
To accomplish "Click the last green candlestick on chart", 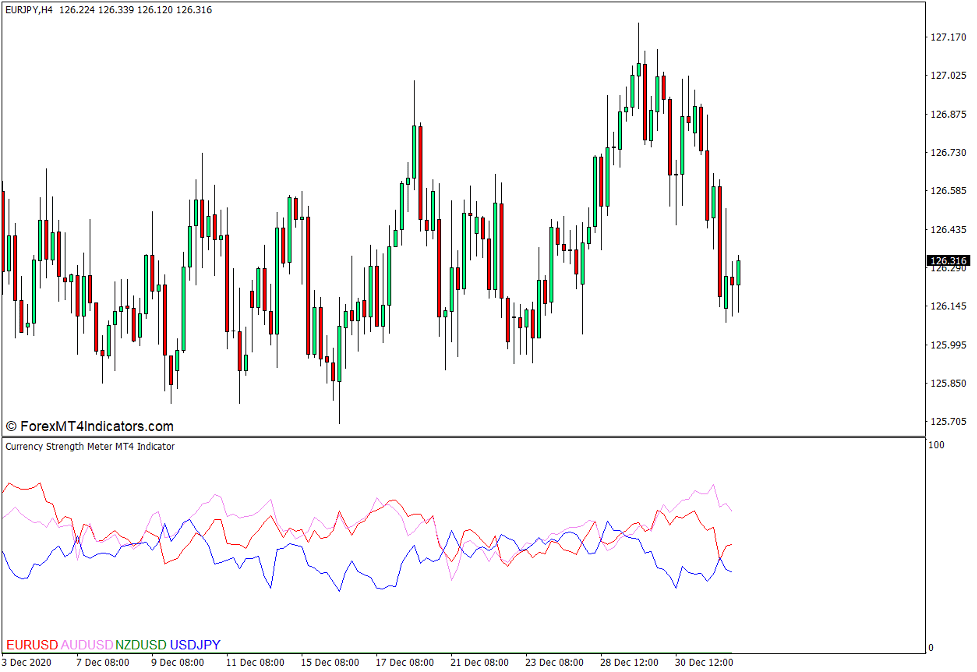I will tap(739, 272).
